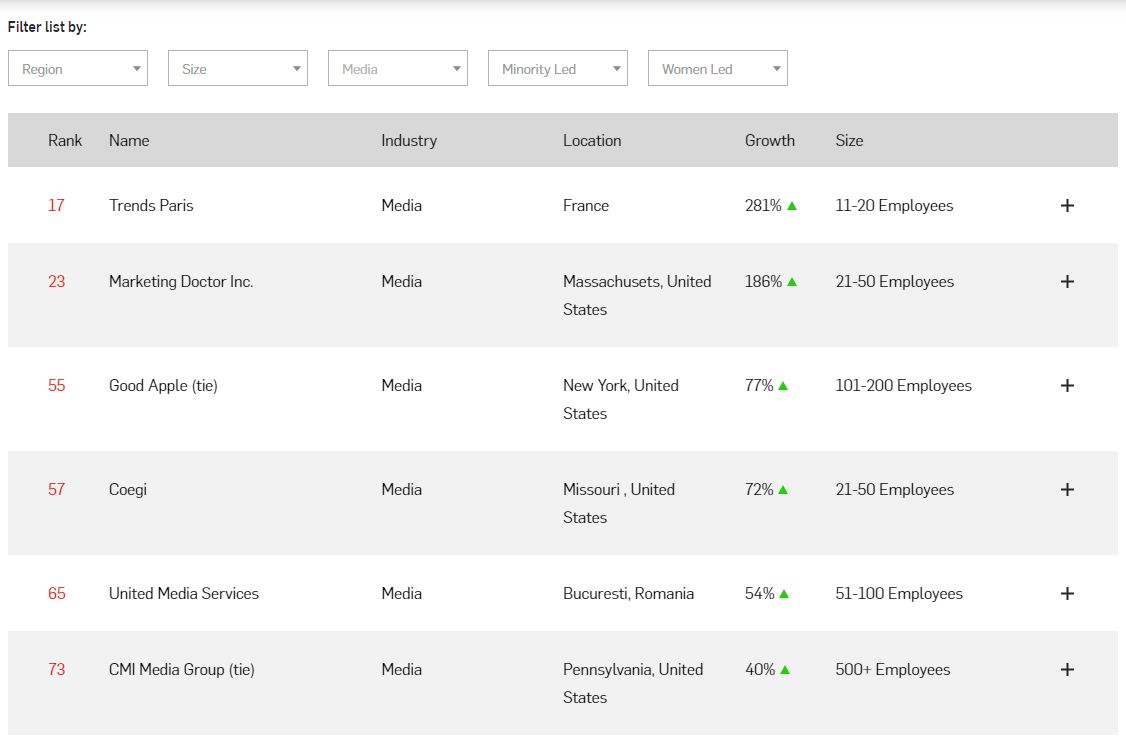Click the 77% growth value
Viewport: 1126px width, 741px height.
(x=759, y=386)
